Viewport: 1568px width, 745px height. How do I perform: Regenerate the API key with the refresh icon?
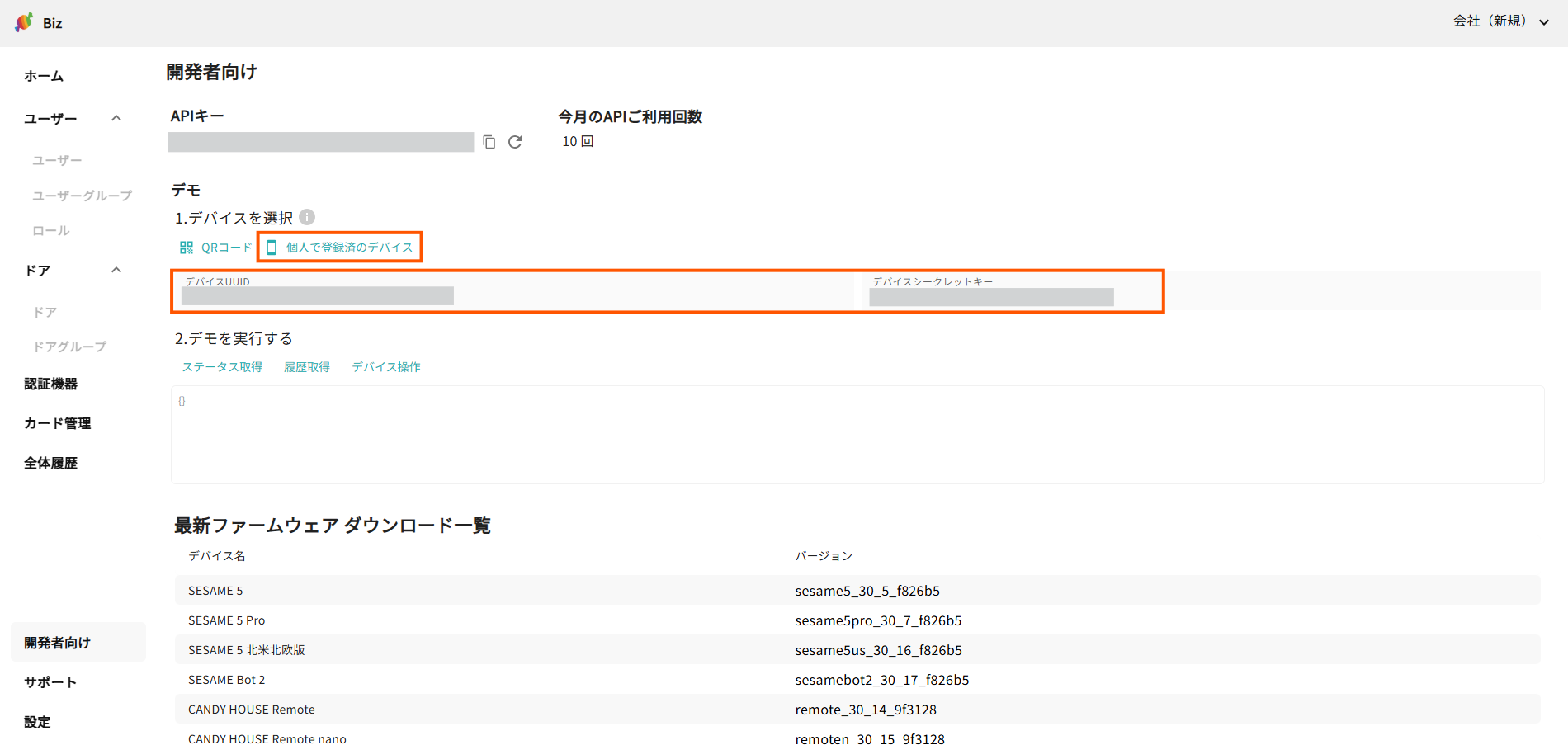515,142
